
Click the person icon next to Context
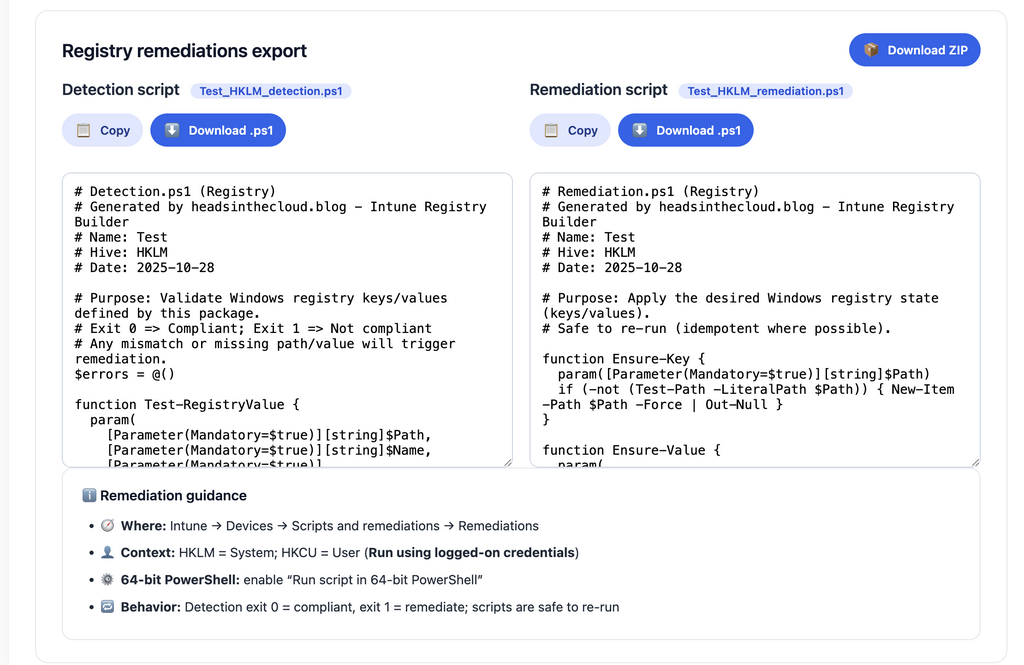tap(108, 553)
